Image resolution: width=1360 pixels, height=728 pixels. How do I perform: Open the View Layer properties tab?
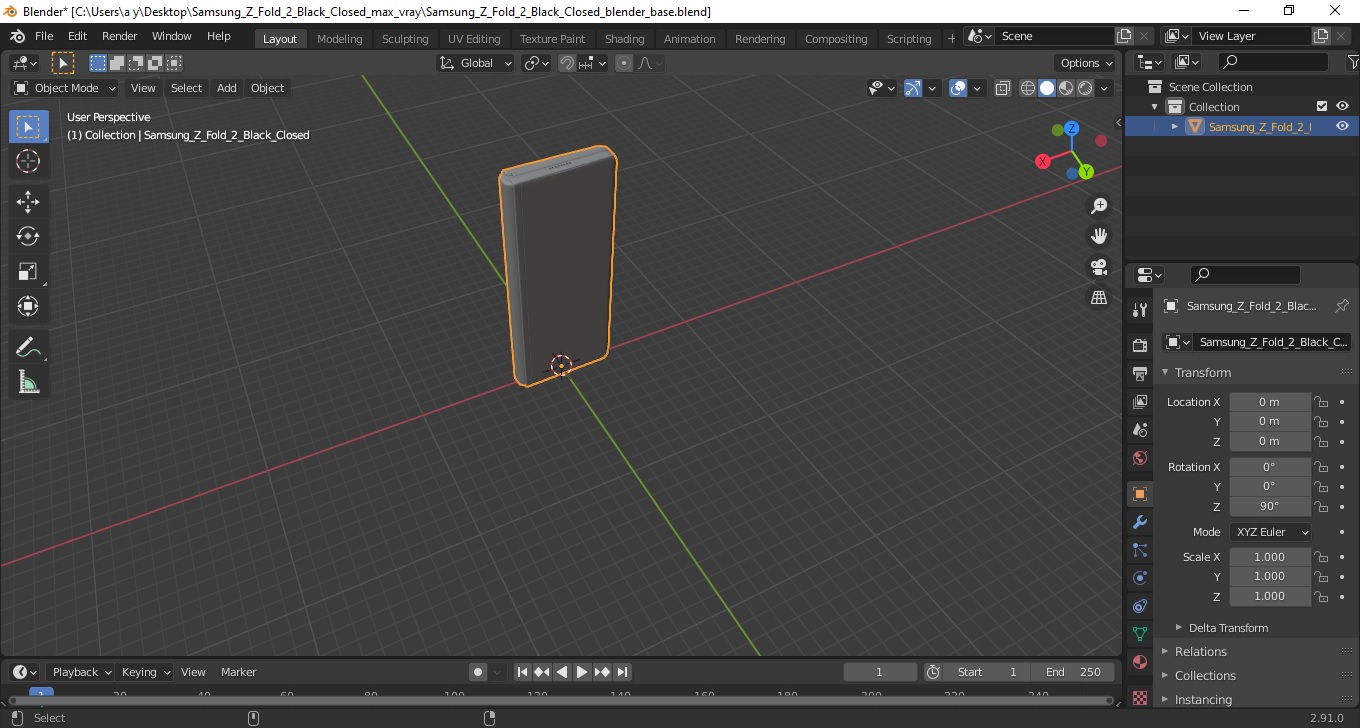[1139, 402]
